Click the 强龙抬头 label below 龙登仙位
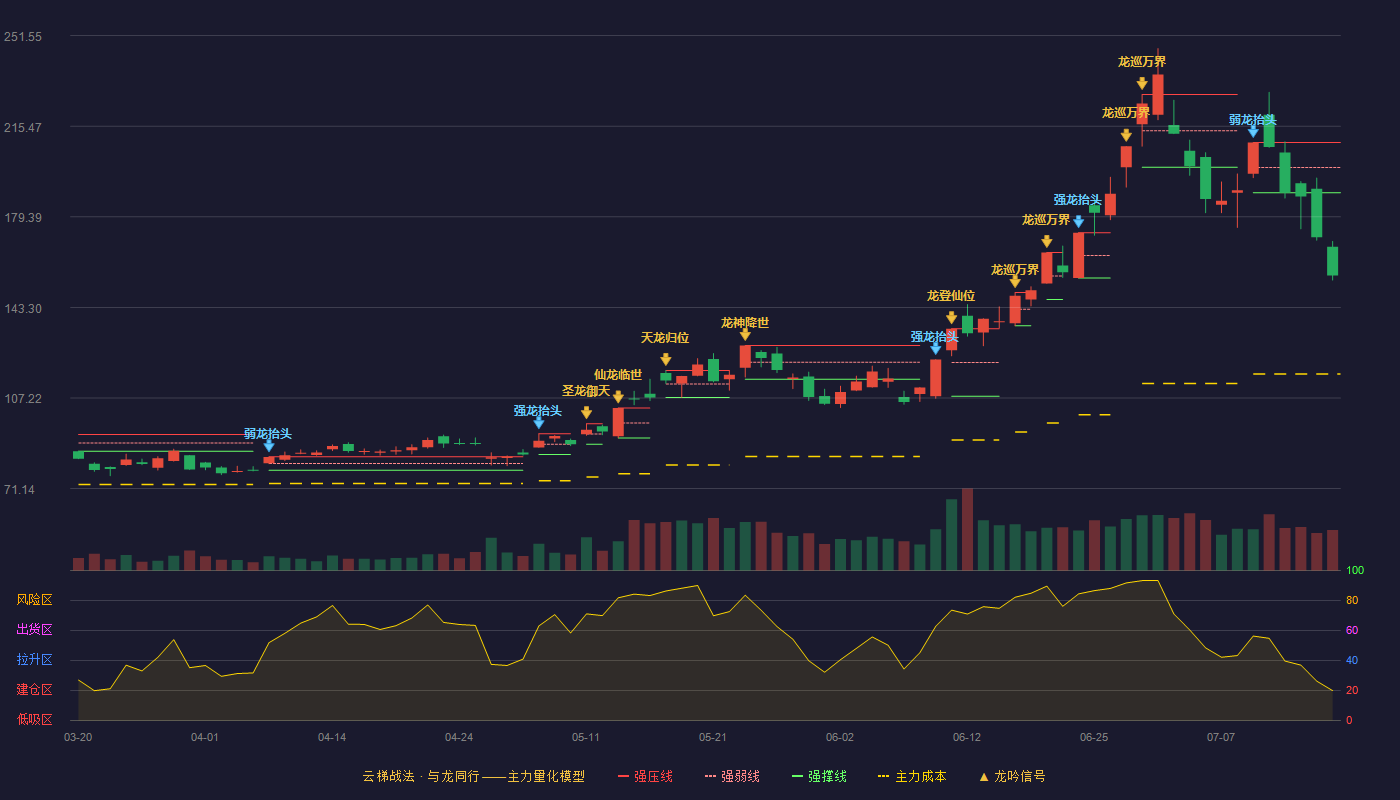Viewport: 1400px width, 800px height. (x=935, y=337)
